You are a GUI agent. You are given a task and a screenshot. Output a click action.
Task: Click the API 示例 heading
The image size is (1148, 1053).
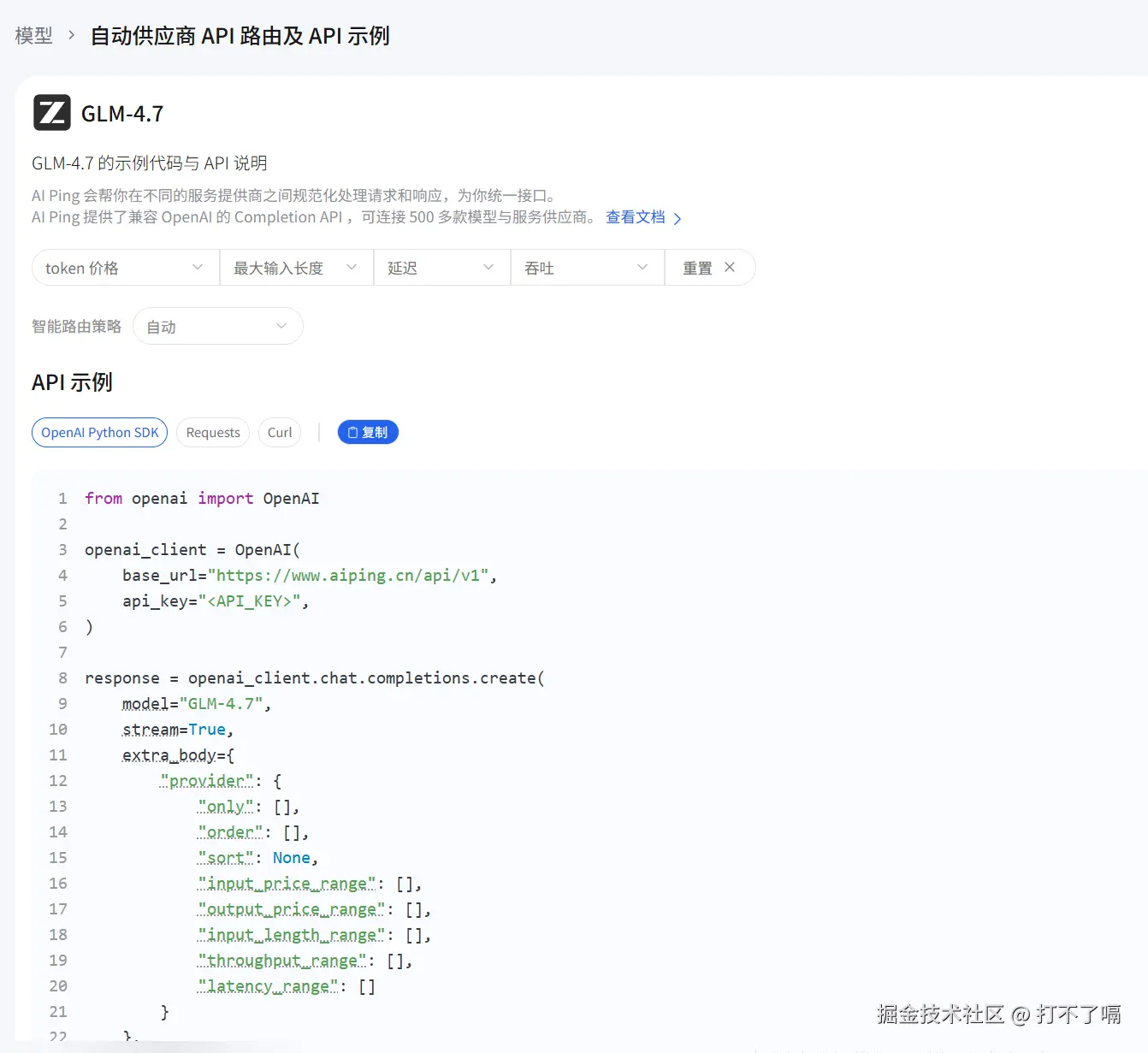point(72,382)
